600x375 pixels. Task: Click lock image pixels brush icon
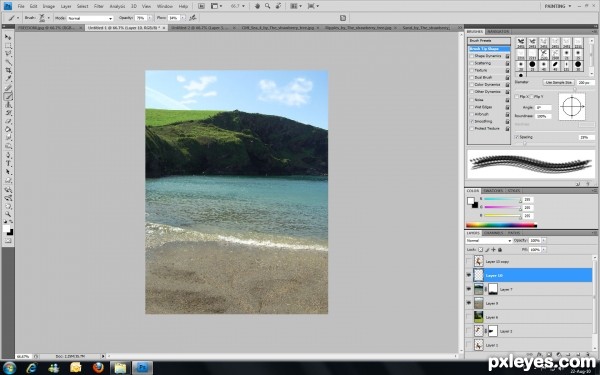point(487,249)
